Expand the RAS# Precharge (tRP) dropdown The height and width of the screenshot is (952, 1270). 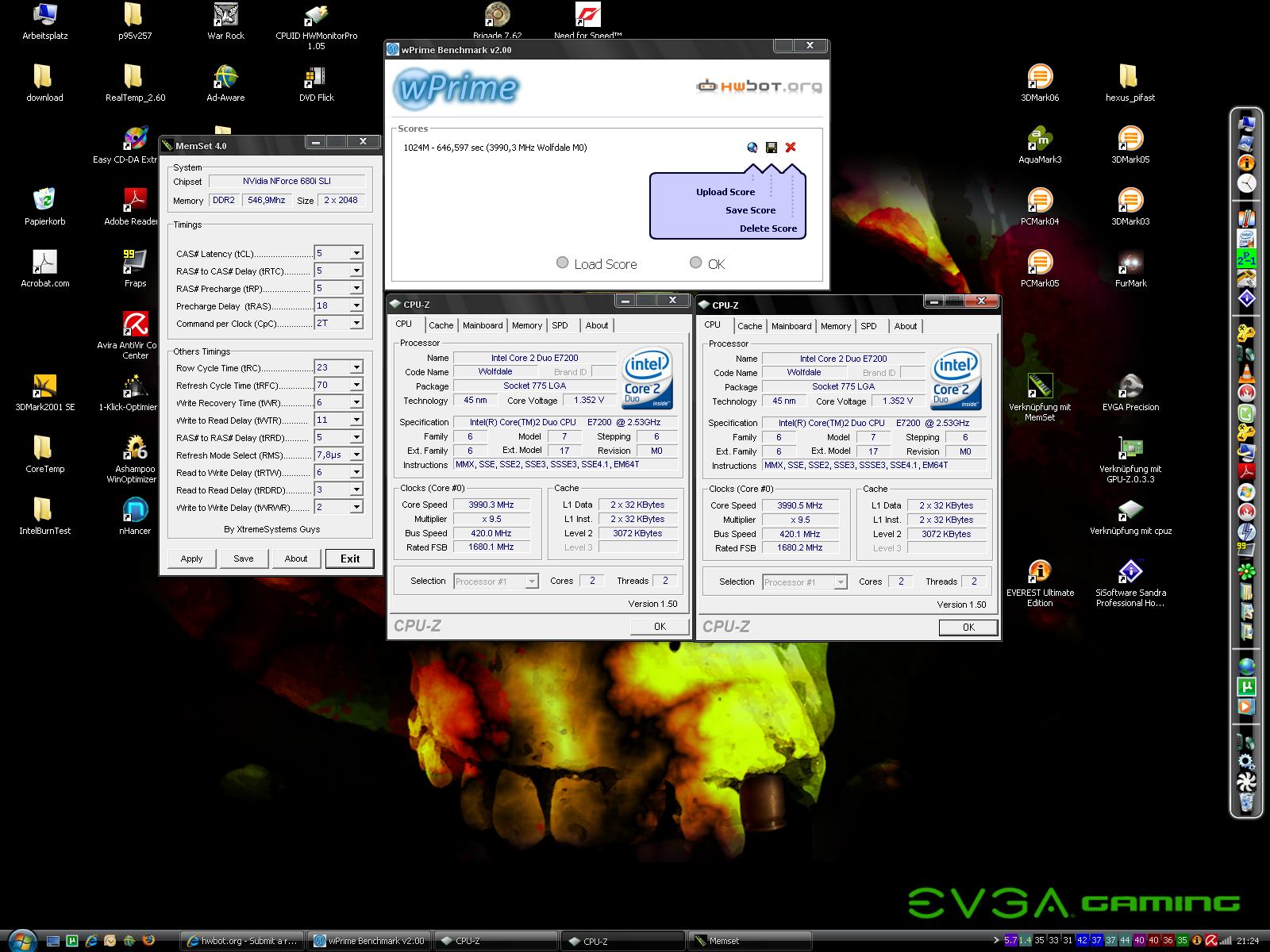[356, 288]
